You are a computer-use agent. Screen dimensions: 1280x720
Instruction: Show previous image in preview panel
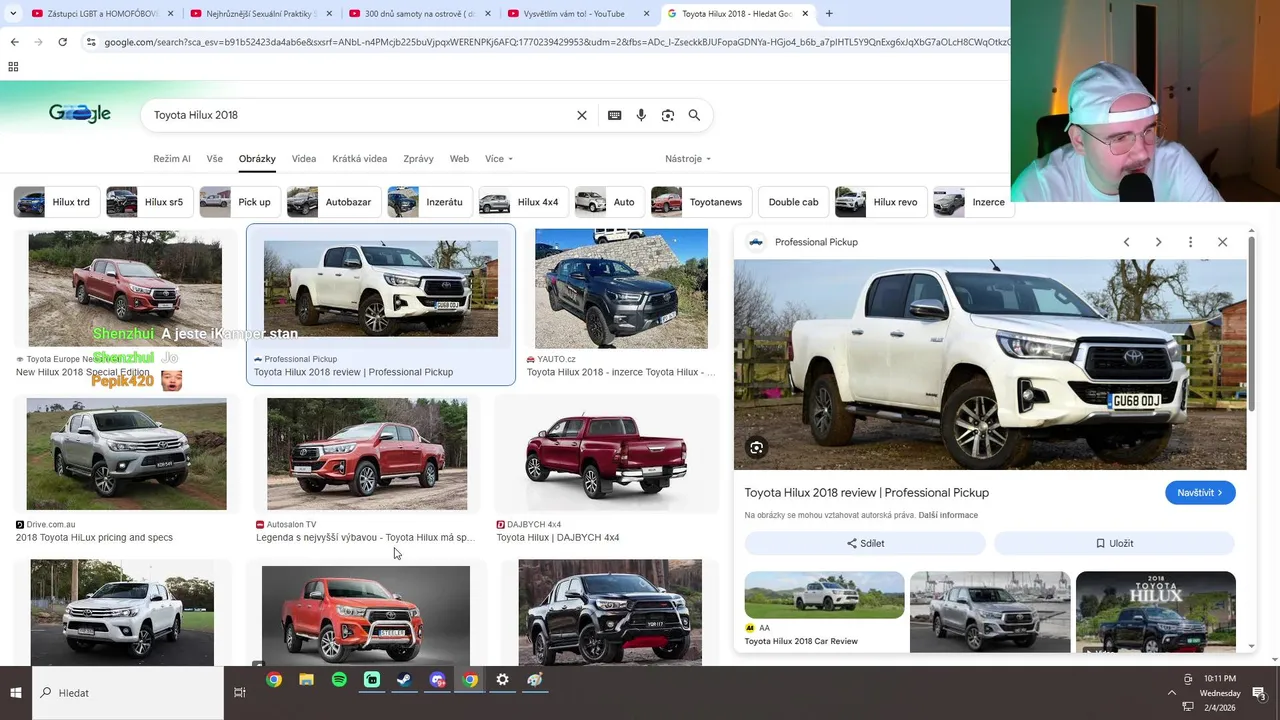coord(1126,242)
